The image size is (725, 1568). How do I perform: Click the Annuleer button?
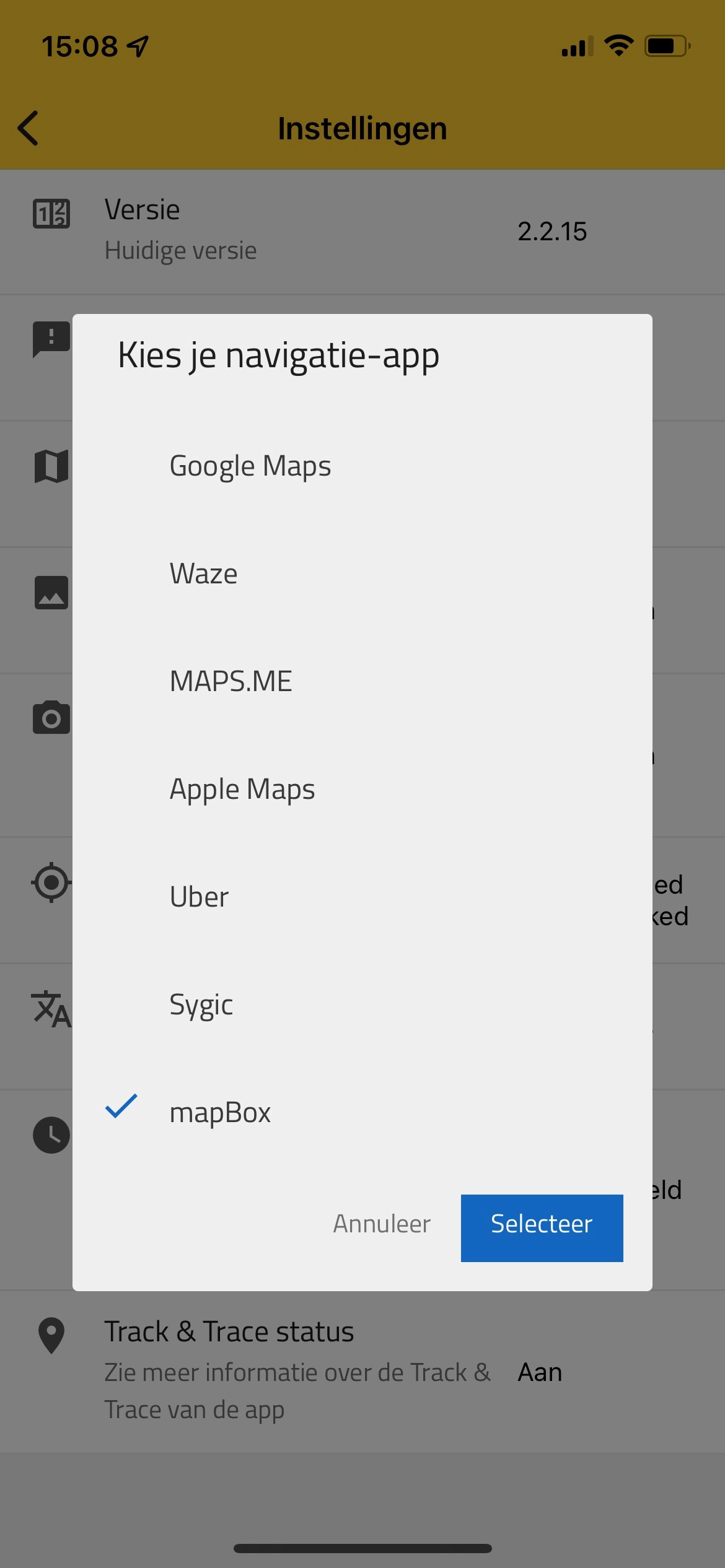pyautogui.click(x=382, y=1224)
